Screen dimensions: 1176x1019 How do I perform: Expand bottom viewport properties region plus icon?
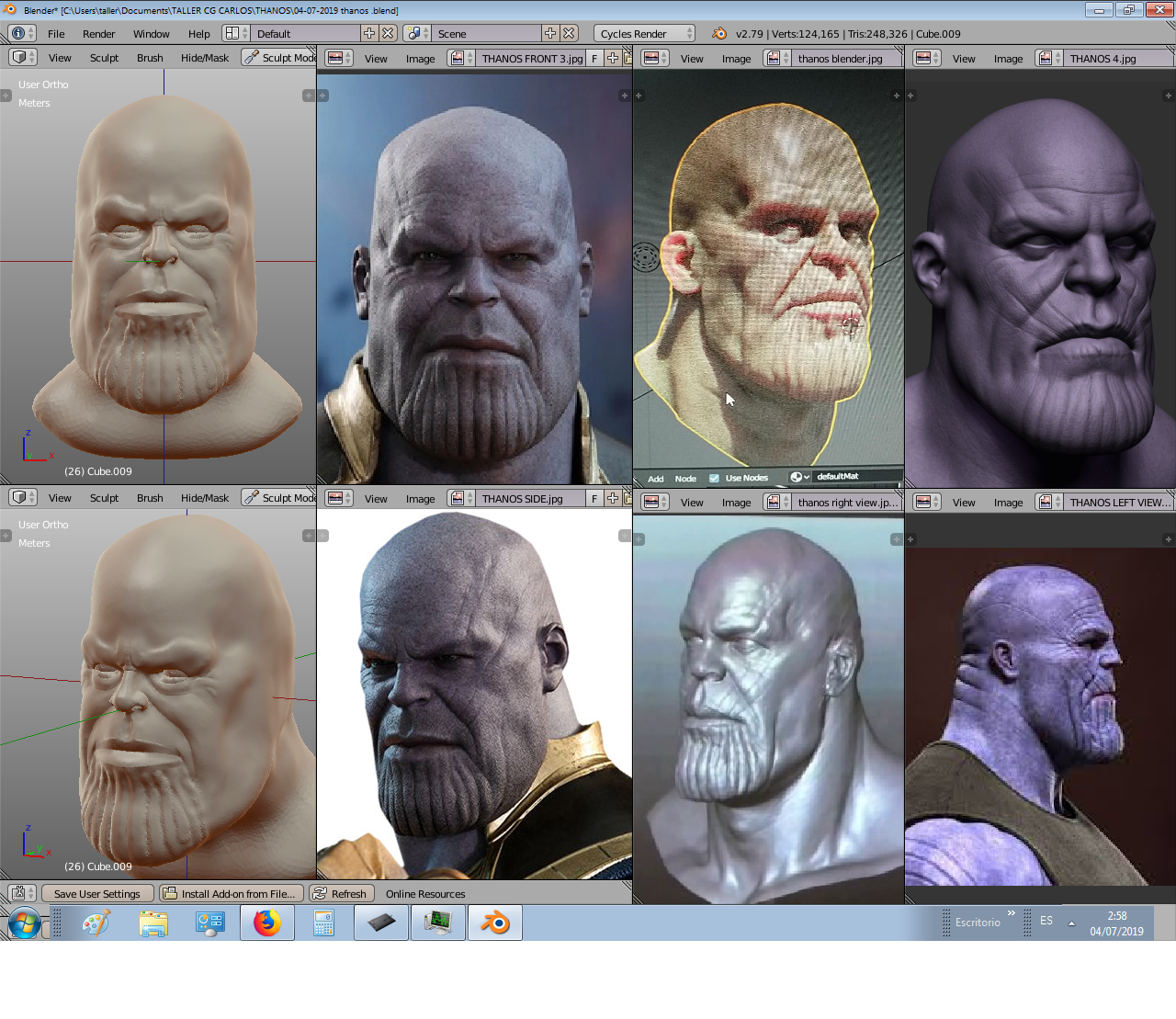coord(309,536)
